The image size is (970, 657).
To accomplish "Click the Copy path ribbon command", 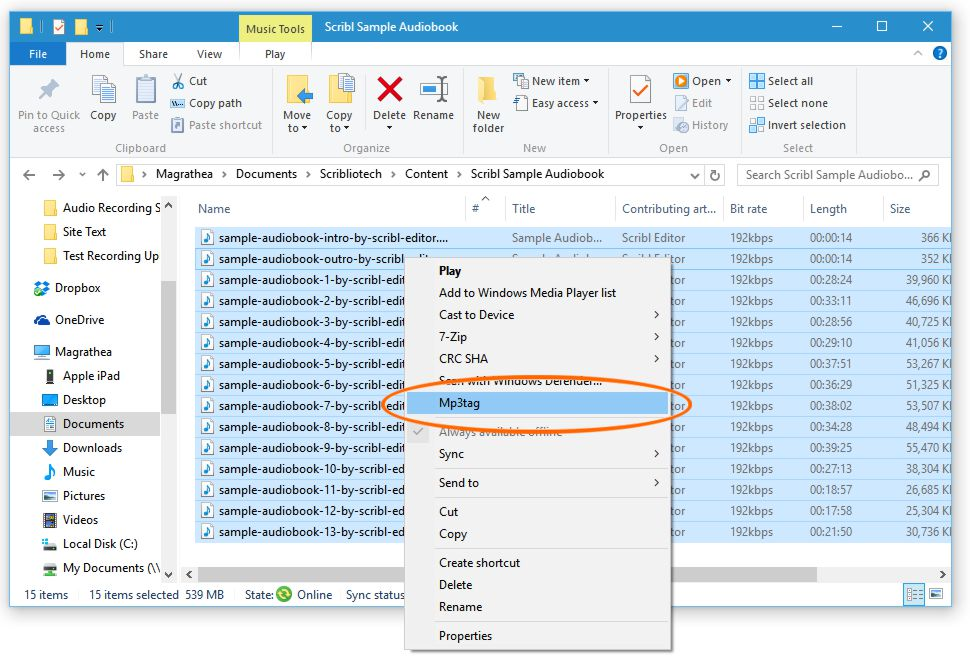I will pos(207,103).
